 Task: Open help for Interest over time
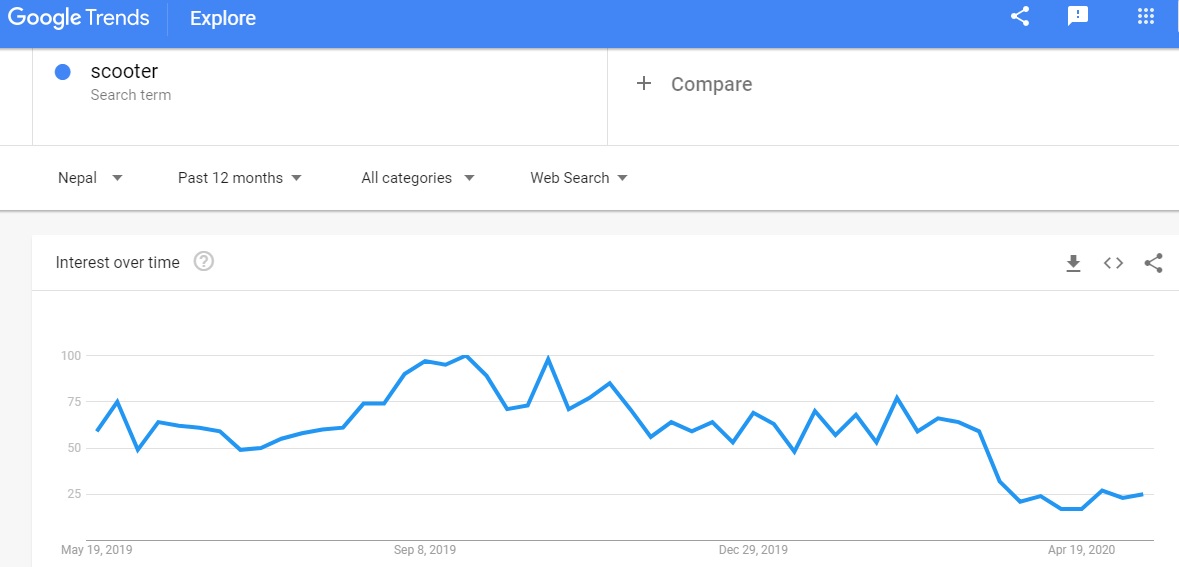[204, 262]
